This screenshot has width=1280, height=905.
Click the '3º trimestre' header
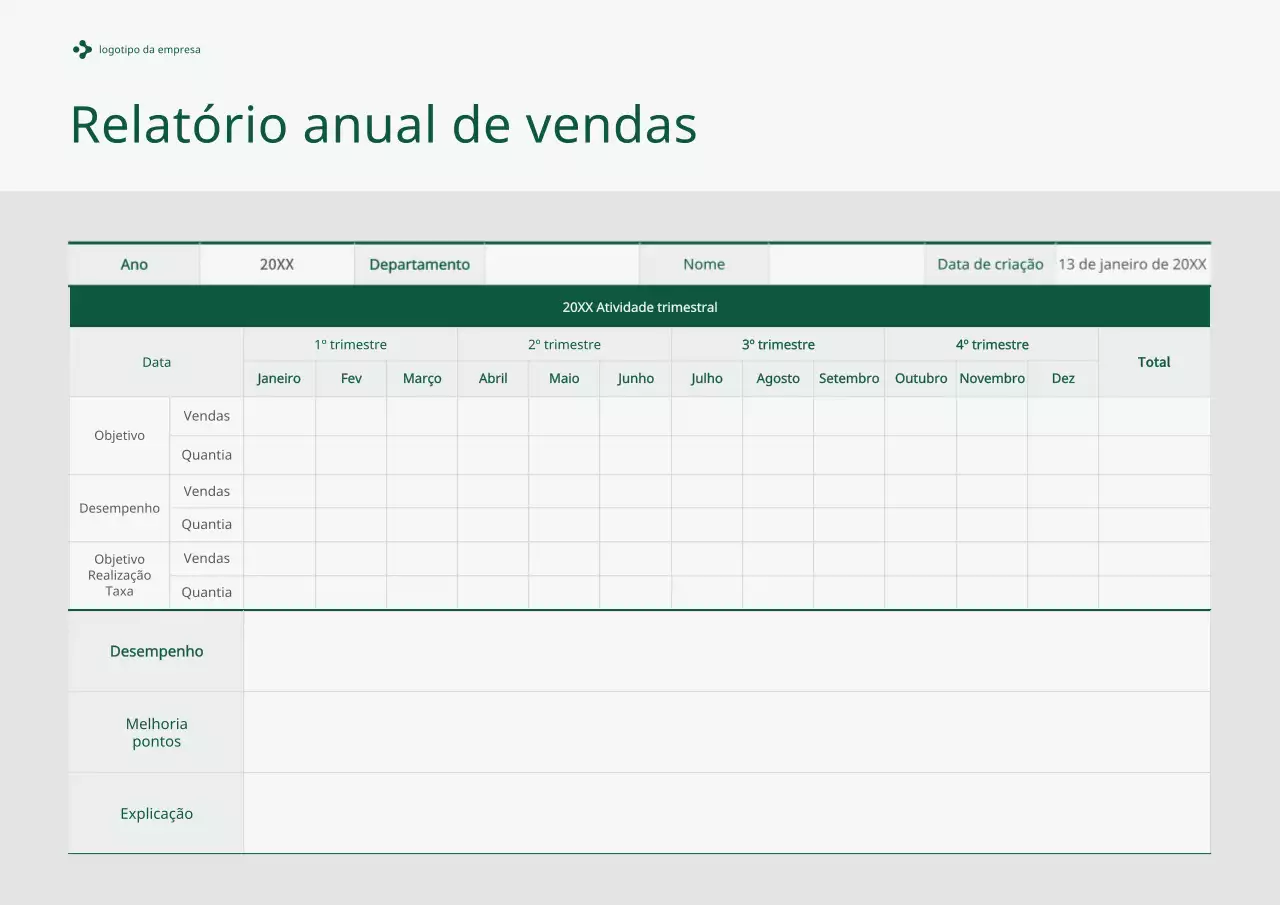pyautogui.click(x=778, y=344)
